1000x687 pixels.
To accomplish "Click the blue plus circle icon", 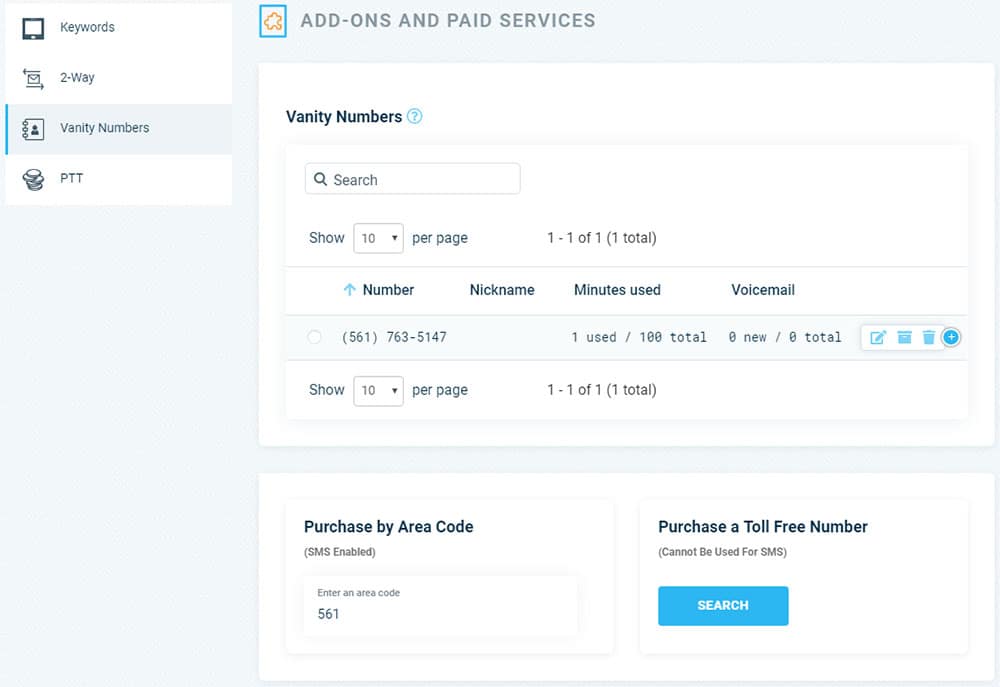I will [x=951, y=337].
